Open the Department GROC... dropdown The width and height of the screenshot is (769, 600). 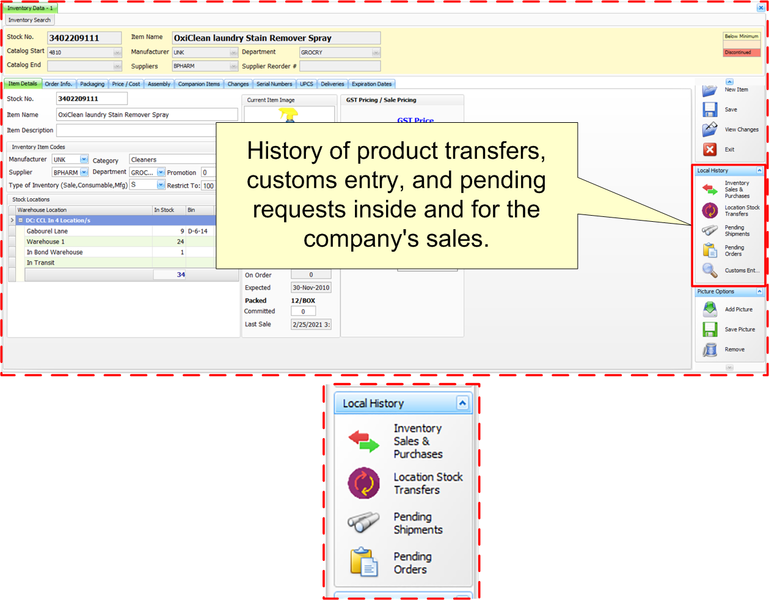click(x=160, y=172)
